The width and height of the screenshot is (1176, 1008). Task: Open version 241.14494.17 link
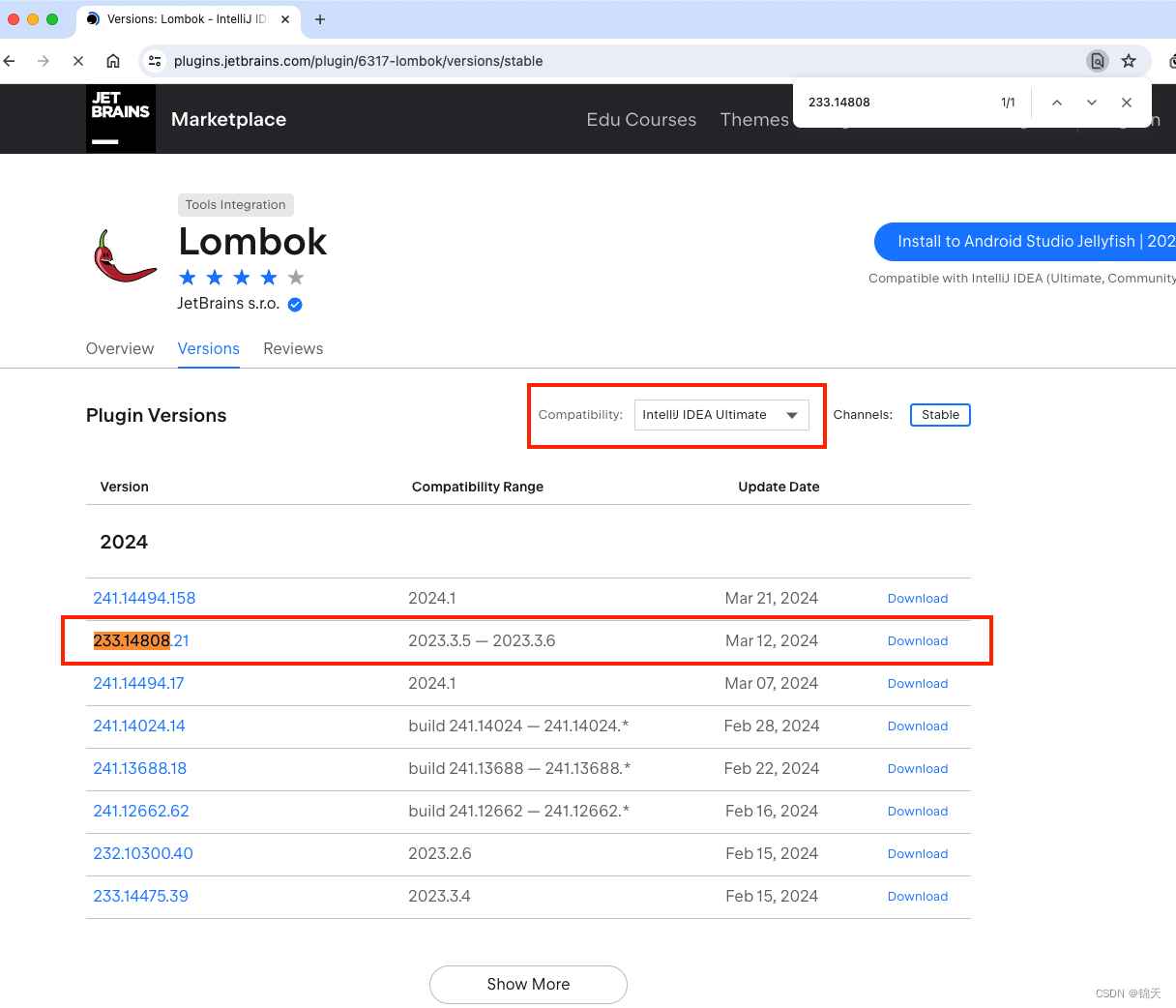[138, 683]
